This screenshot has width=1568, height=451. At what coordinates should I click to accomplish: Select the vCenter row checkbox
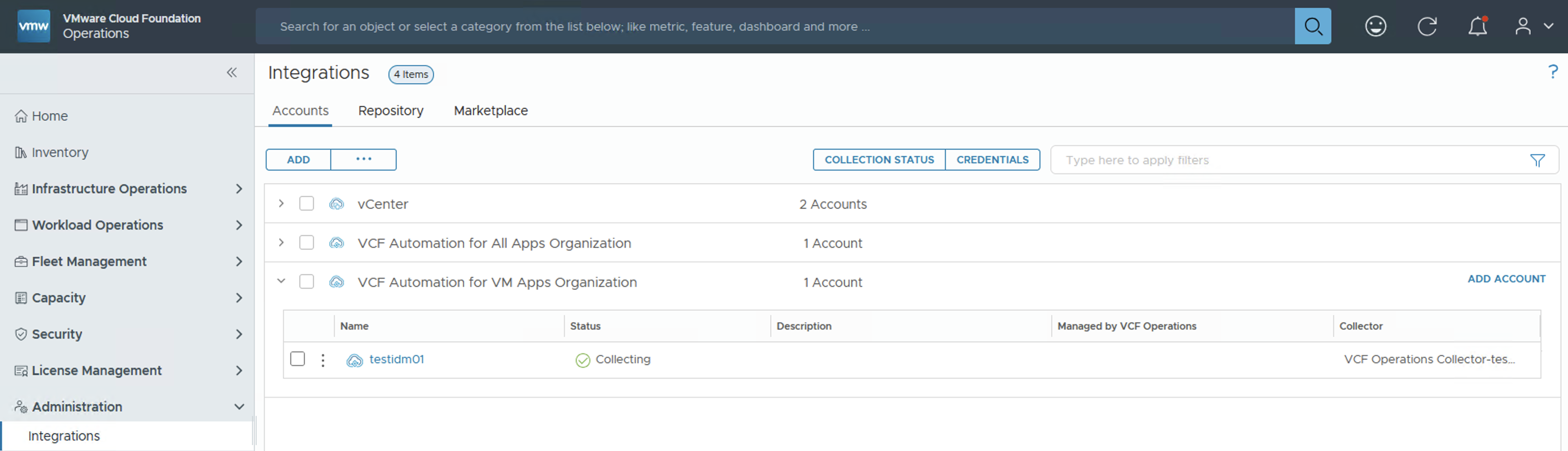(x=306, y=203)
